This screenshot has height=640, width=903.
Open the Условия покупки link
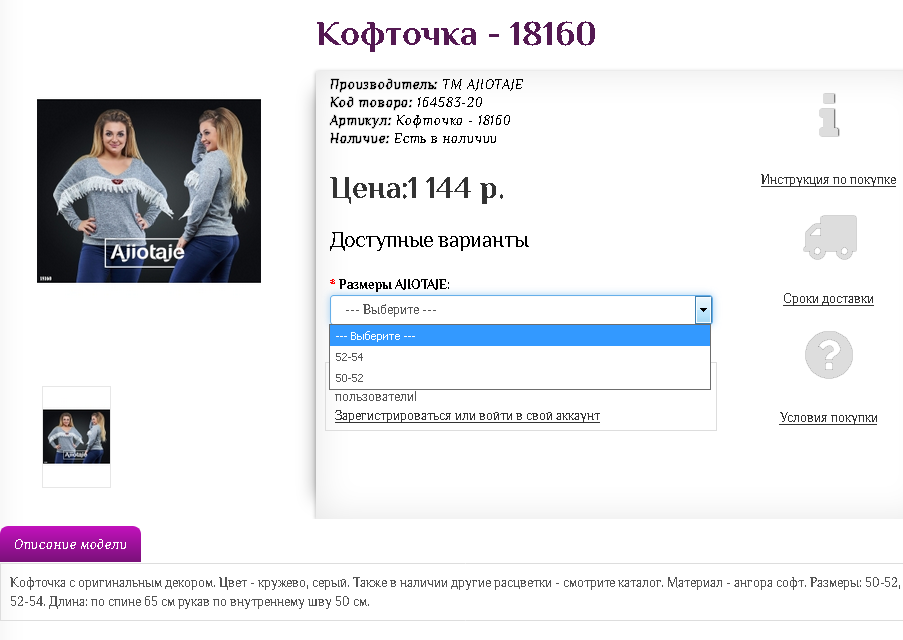(828, 418)
